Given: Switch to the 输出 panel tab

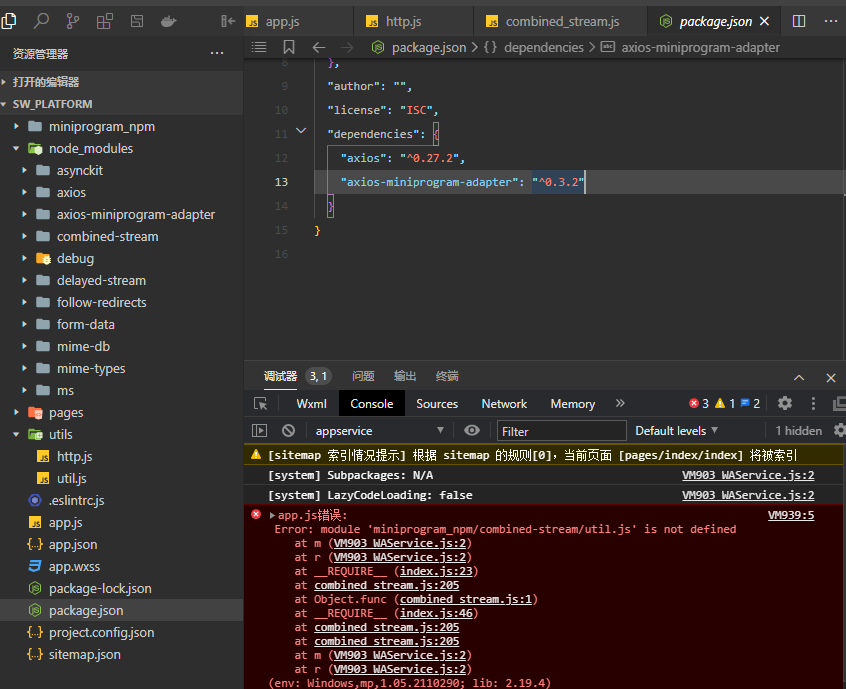Looking at the screenshot, I should [x=405, y=376].
